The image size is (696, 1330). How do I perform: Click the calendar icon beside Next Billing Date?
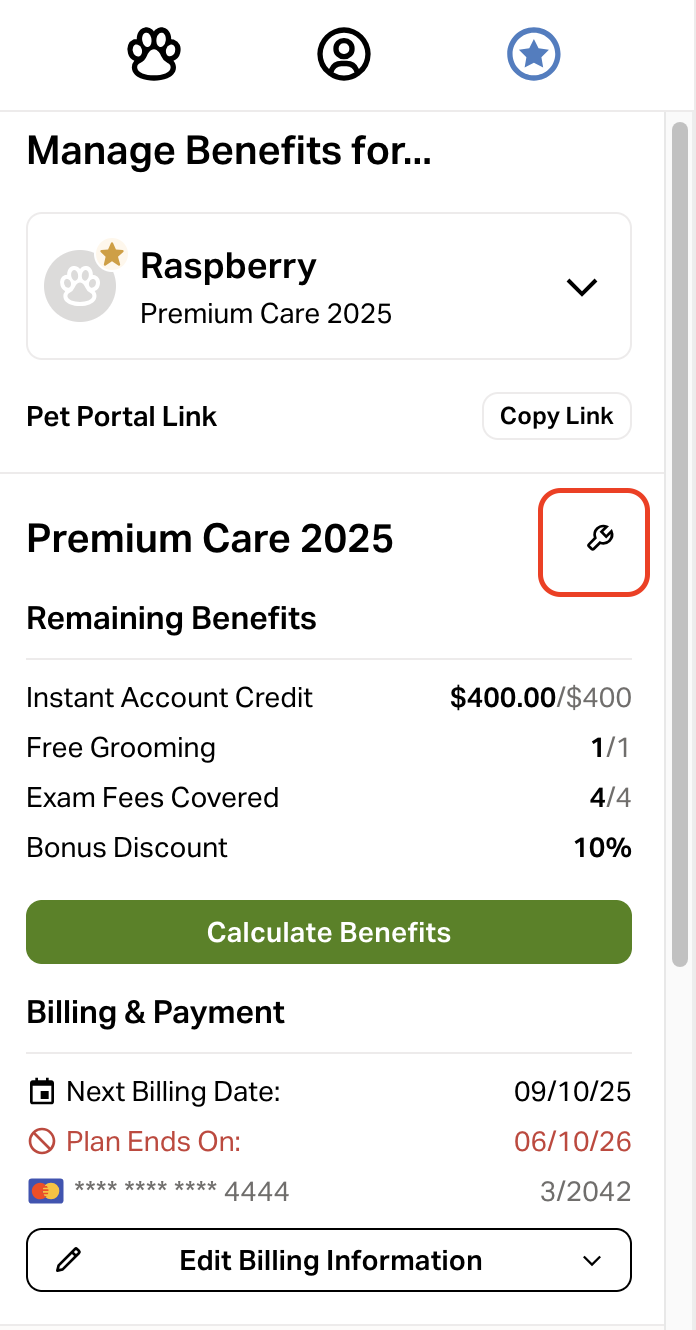click(41, 1091)
